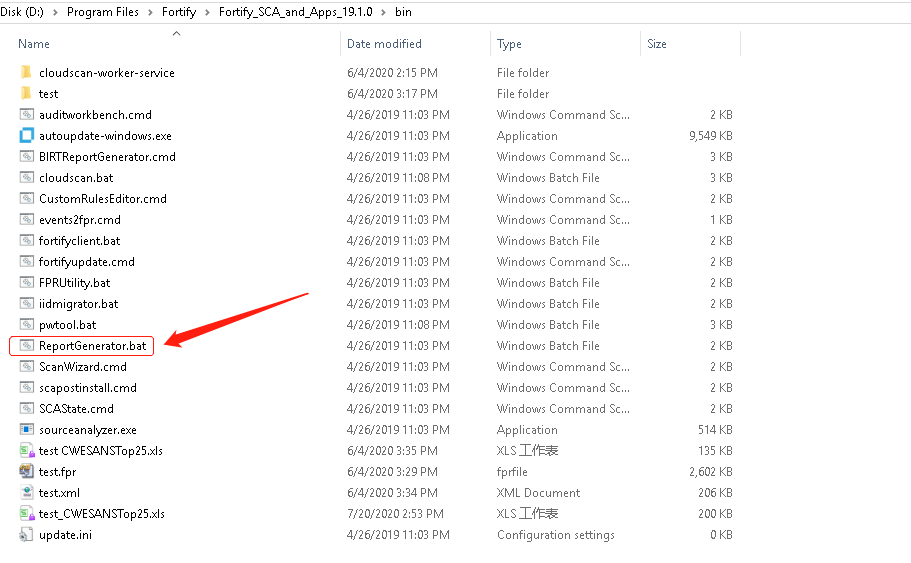Click the scapostinstall.cmd file icon
Viewport: 911px width, 563px height.
click(x=27, y=388)
